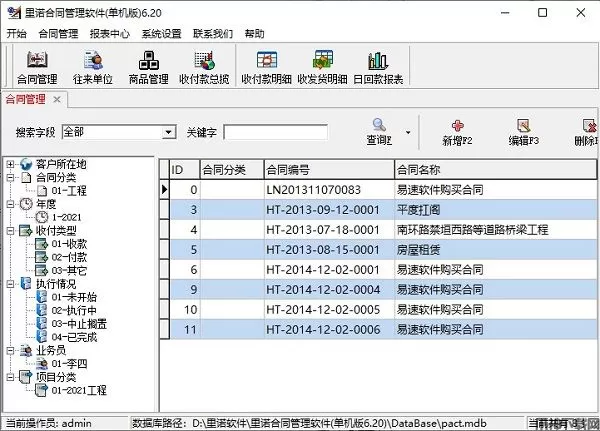The width and height of the screenshot is (600, 431).
Task: Collapse the 项目分类 tree node
Action: coord(10,377)
